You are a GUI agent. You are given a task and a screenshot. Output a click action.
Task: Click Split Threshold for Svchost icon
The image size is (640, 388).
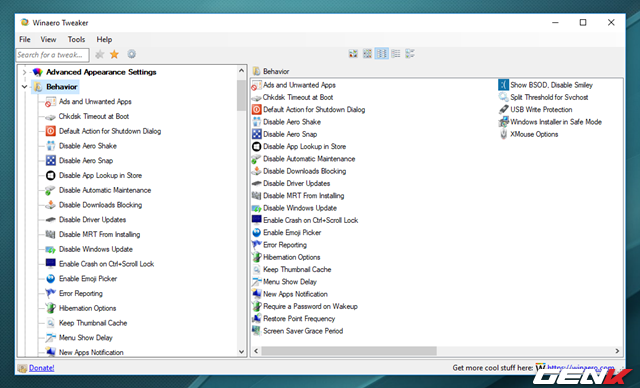(x=503, y=97)
